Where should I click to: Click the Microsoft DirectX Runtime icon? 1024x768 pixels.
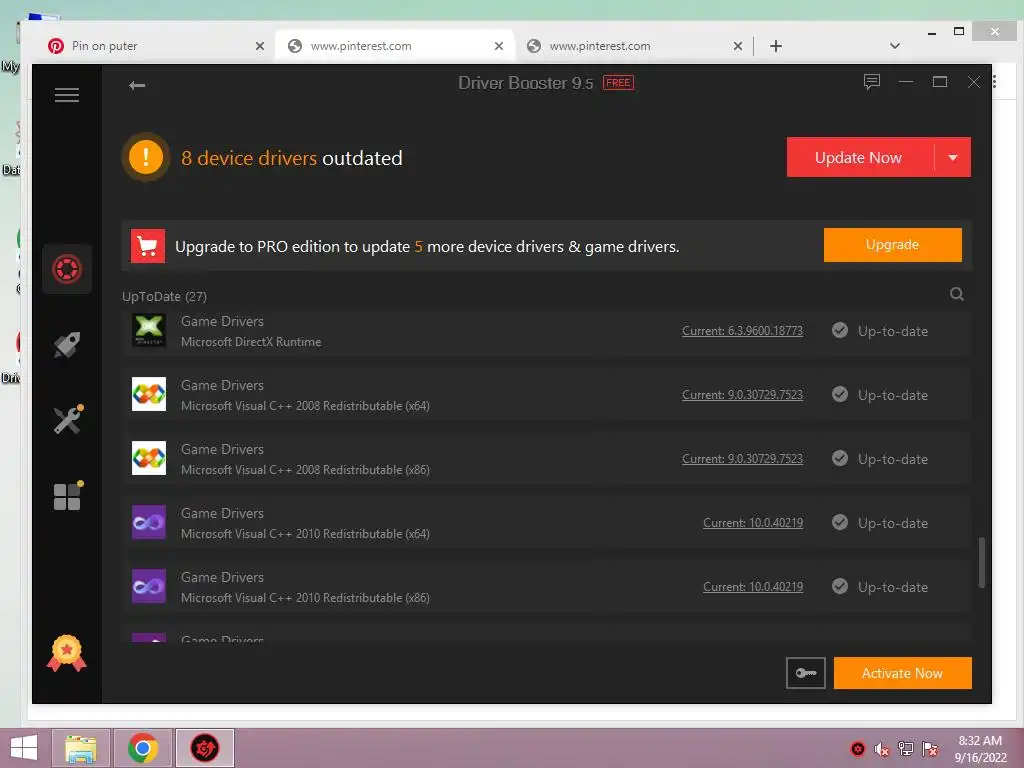(x=149, y=330)
